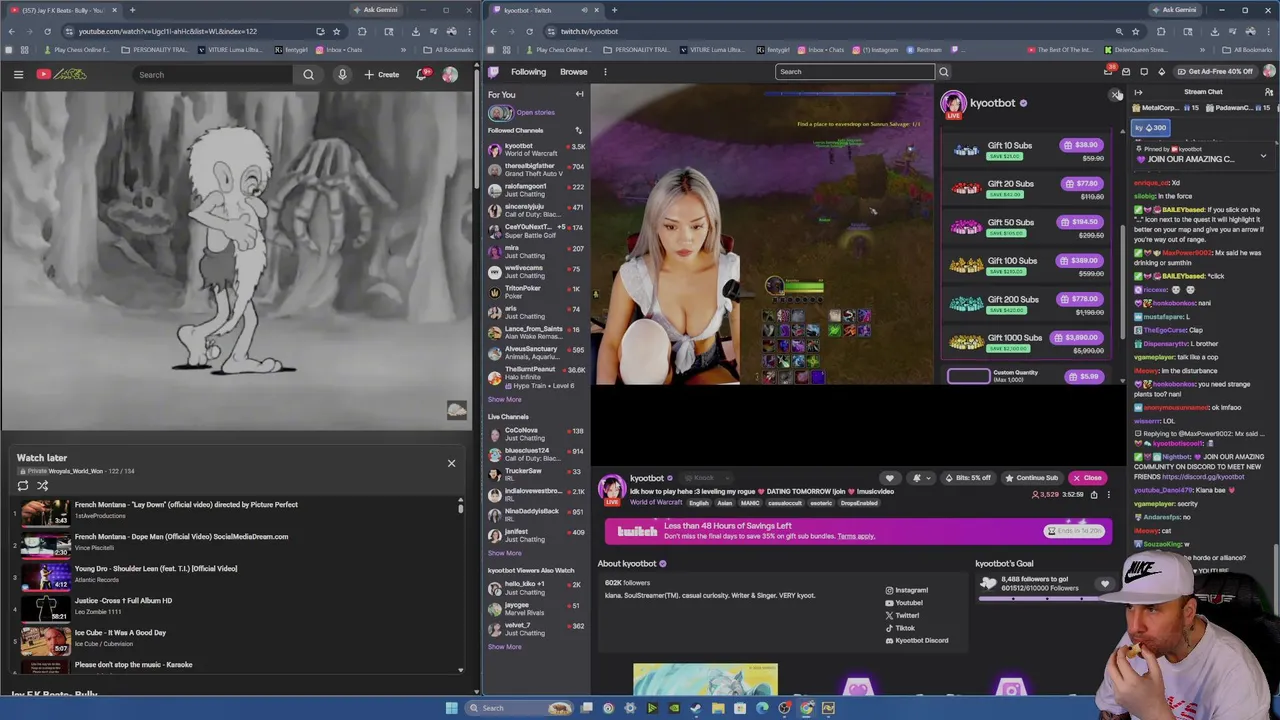The height and width of the screenshot is (720, 1280).
Task: Buy Gift 10 Subs for $38.90
Action: [x=1082, y=145]
